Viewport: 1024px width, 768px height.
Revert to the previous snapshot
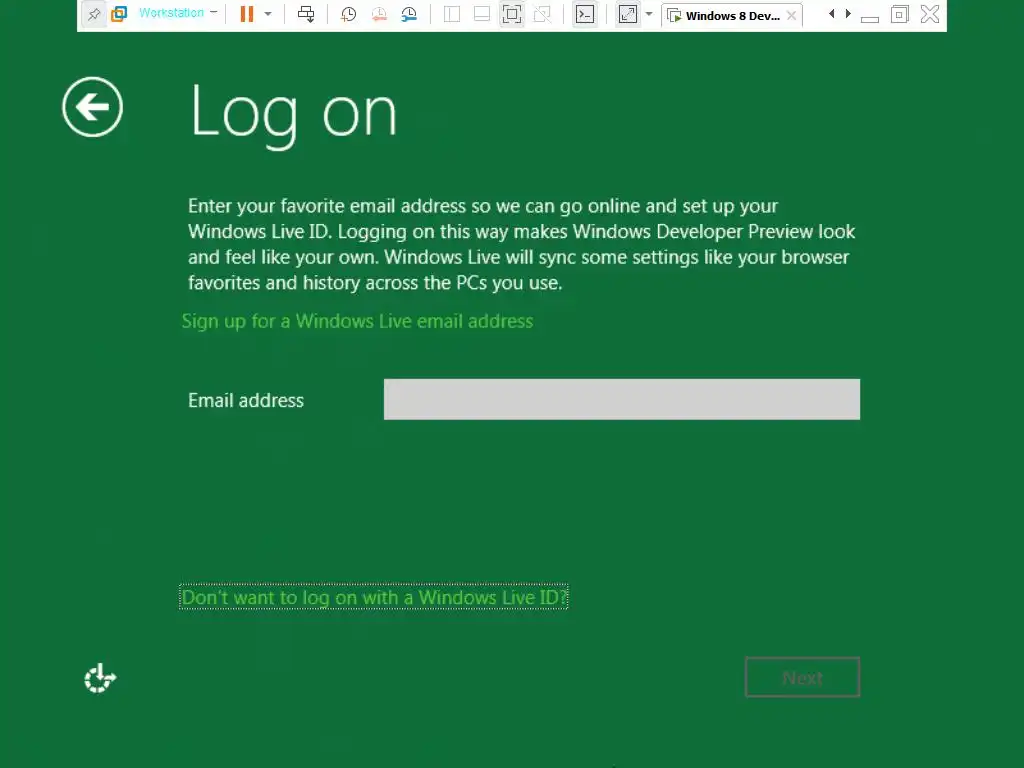tap(379, 14)
